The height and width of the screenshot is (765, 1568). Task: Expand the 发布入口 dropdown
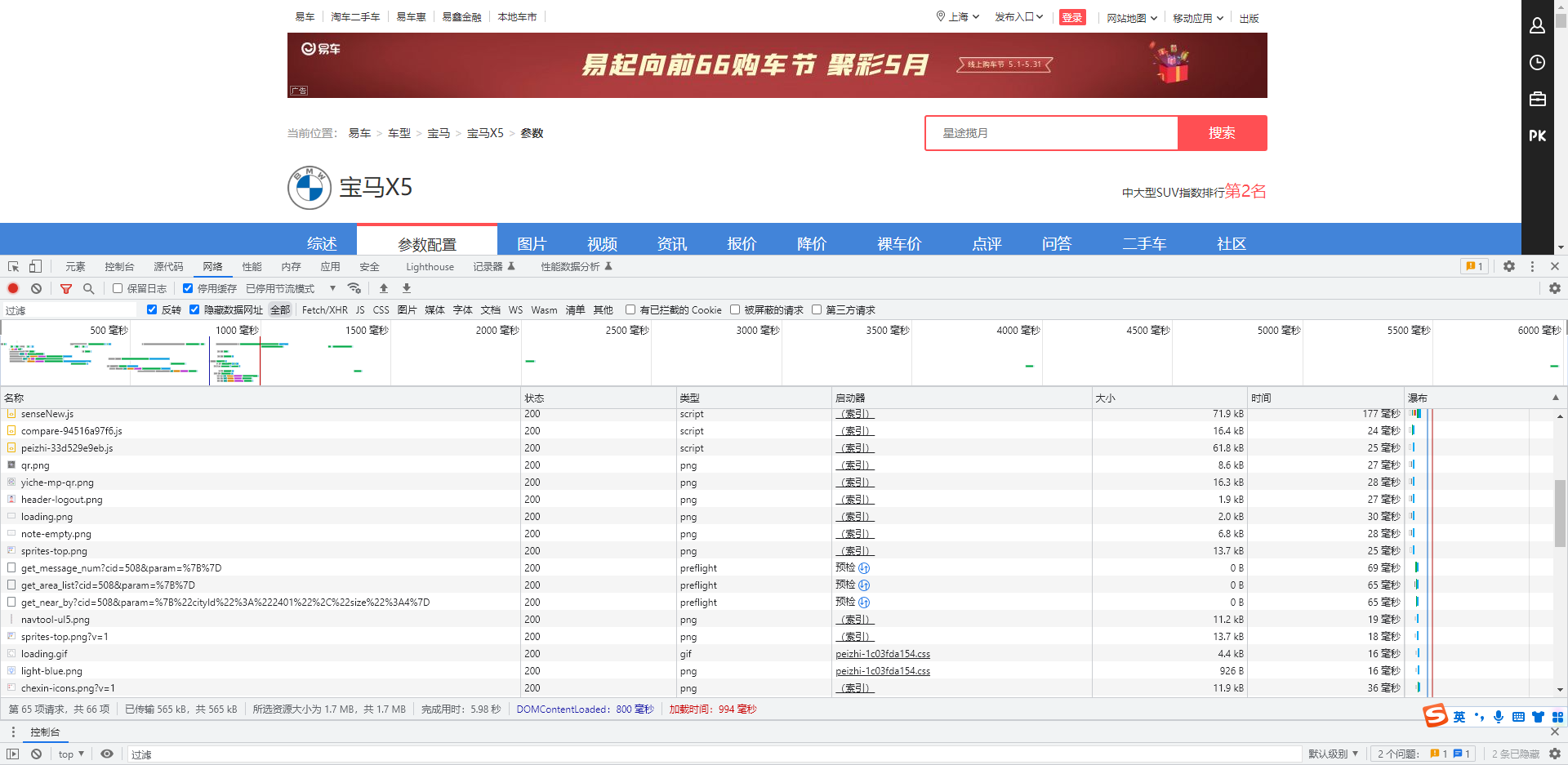click(x=1018, y=17)
